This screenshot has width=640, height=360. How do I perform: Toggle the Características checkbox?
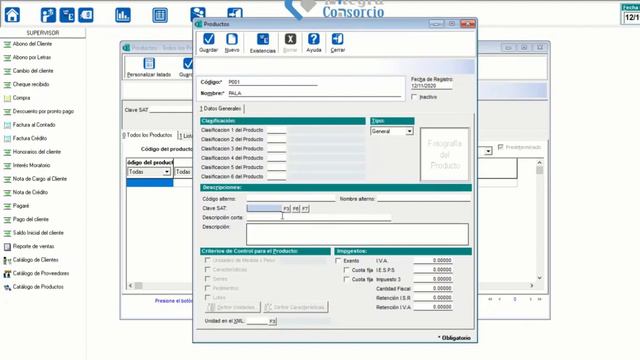207,269
